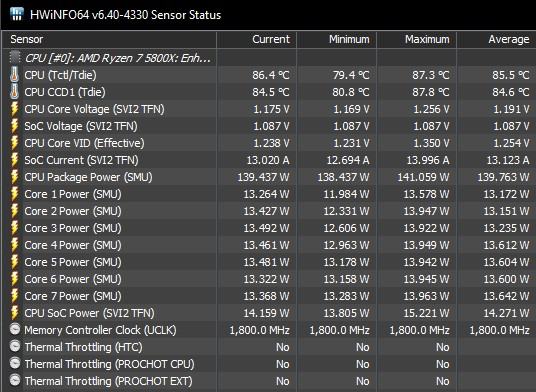
Task: Select the CPU CCD1 (Tdie) sensor label
Action: 65,92
